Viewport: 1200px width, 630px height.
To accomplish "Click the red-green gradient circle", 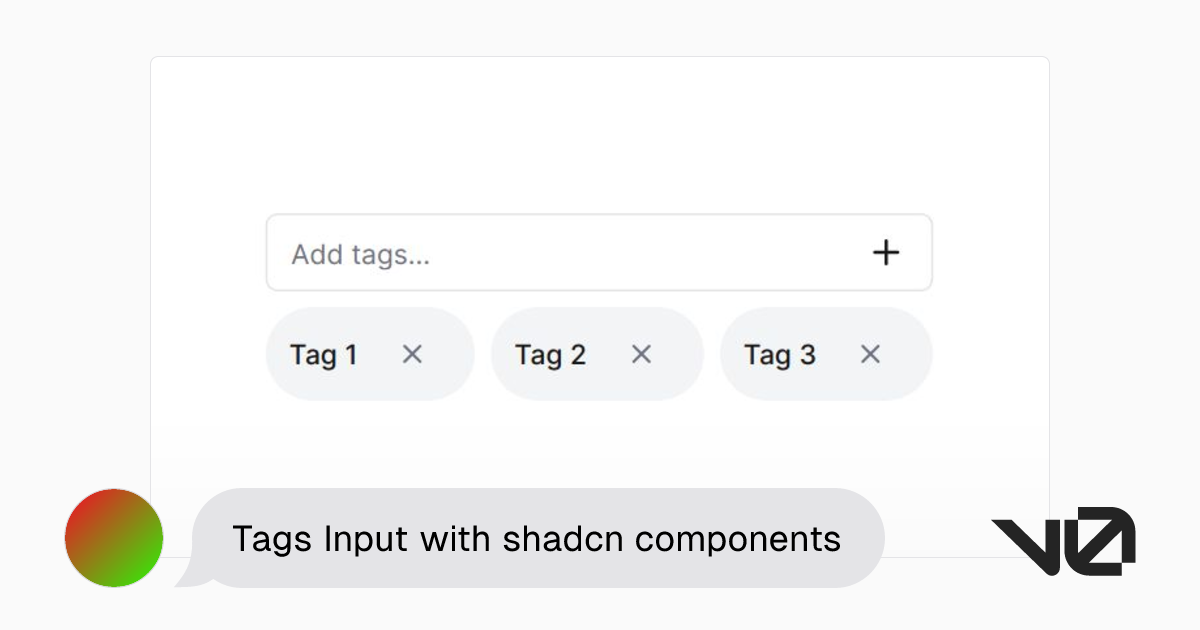I will pyautogui.click(x=113, y=538).
